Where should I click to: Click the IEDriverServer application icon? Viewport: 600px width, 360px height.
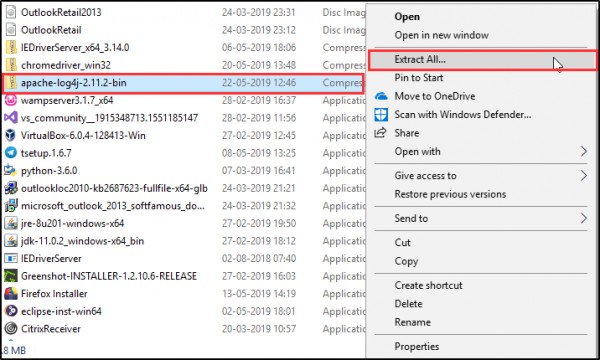click(x=11, y=259)
